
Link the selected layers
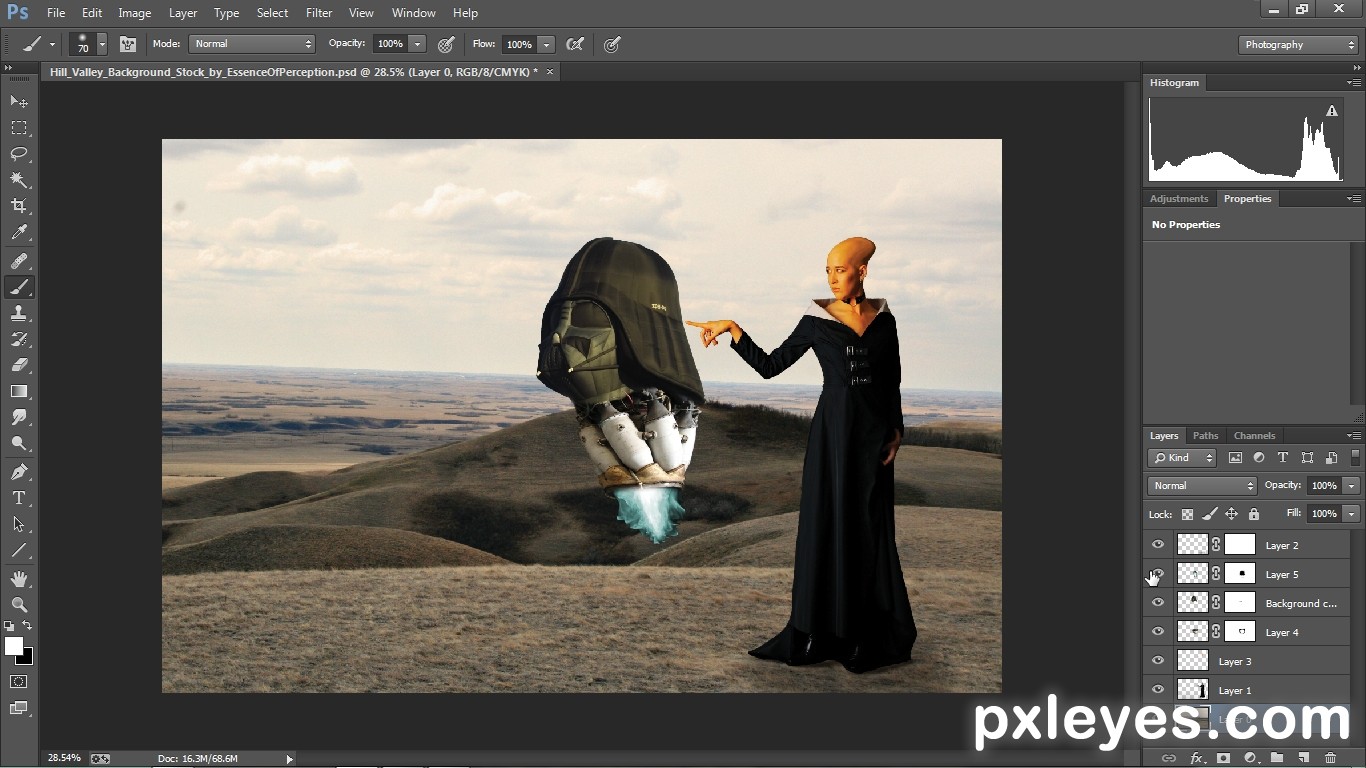coord(1168,758)
